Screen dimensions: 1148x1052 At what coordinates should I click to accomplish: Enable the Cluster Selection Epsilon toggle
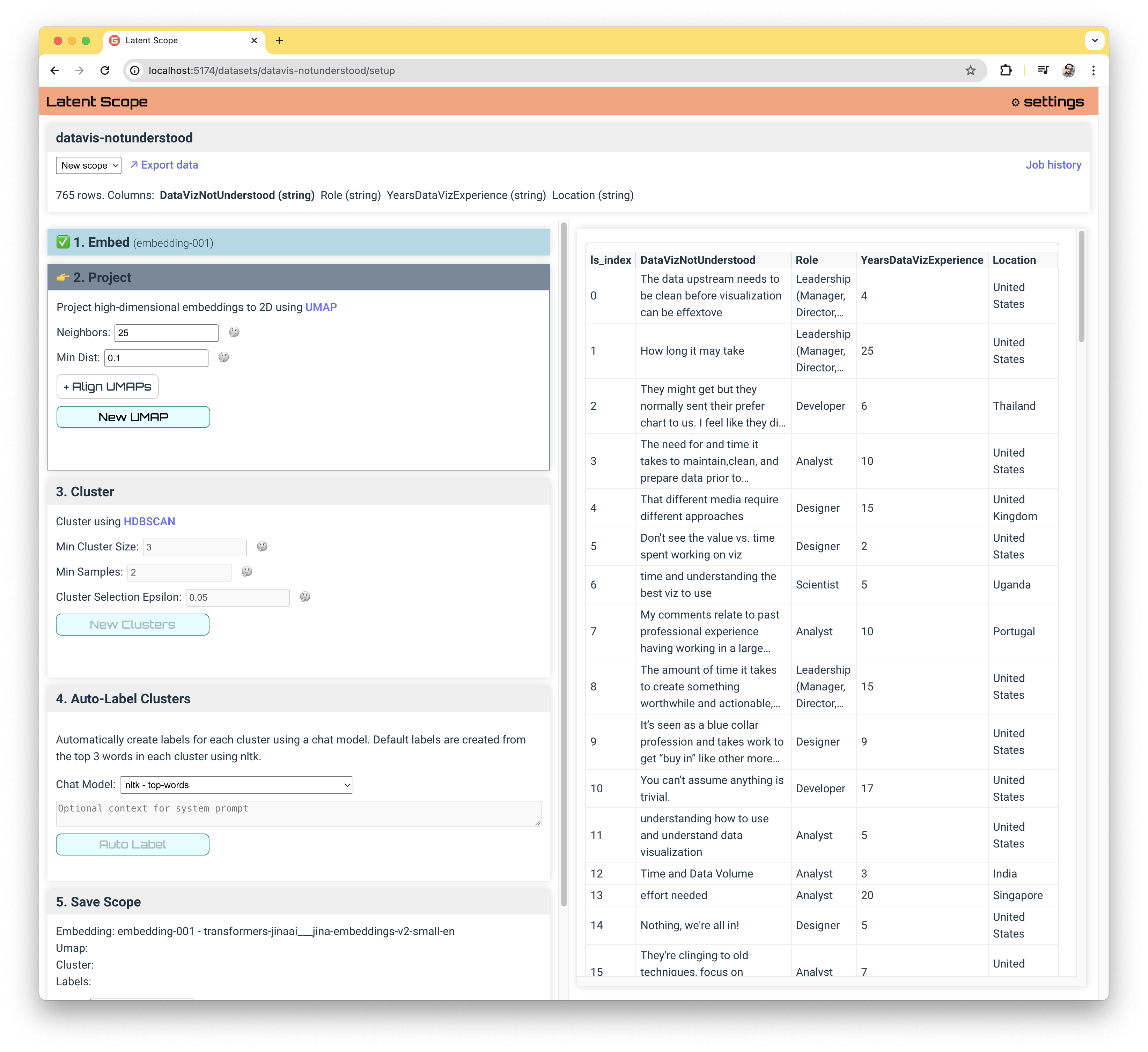click(x=306, y=597)
